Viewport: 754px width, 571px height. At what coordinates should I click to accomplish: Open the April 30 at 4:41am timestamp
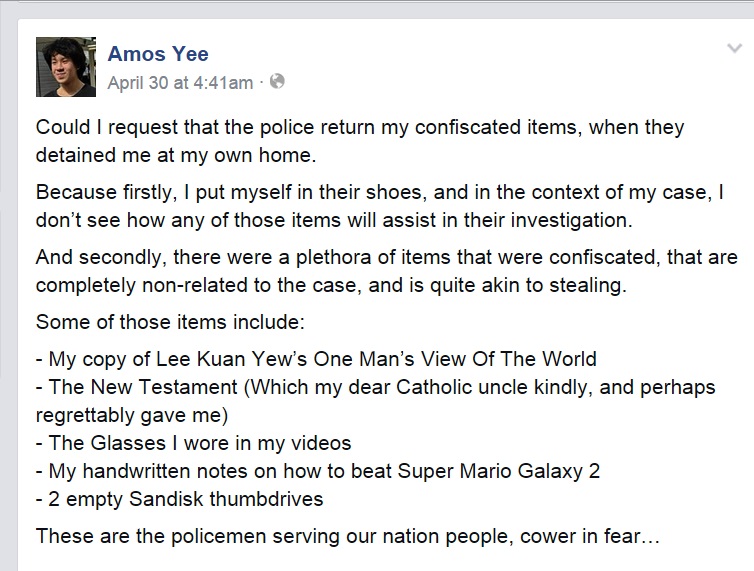(x=180, y=83)
